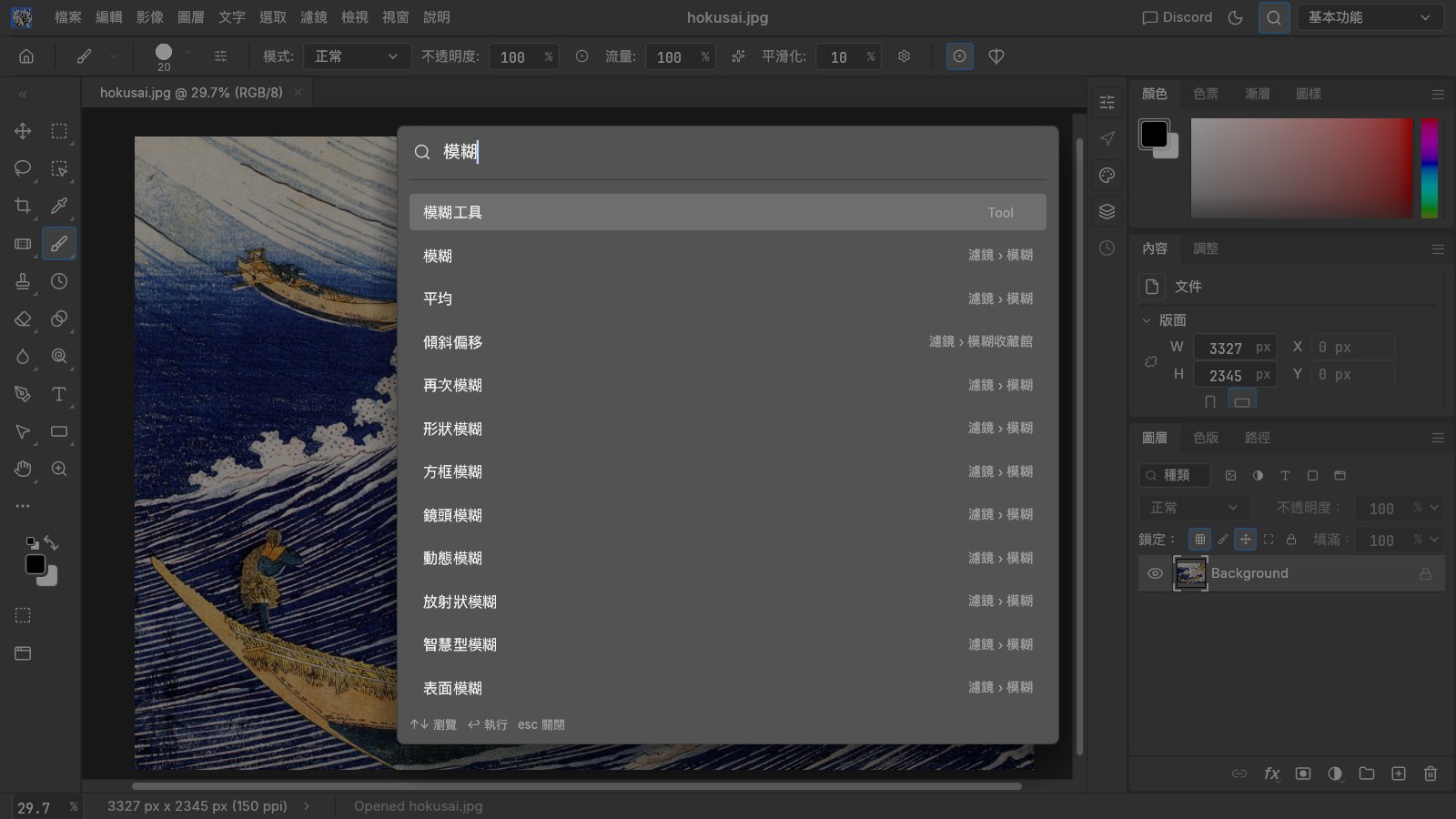Select the Zoom tool
1456x819 pixels.
tap(59, 469)
